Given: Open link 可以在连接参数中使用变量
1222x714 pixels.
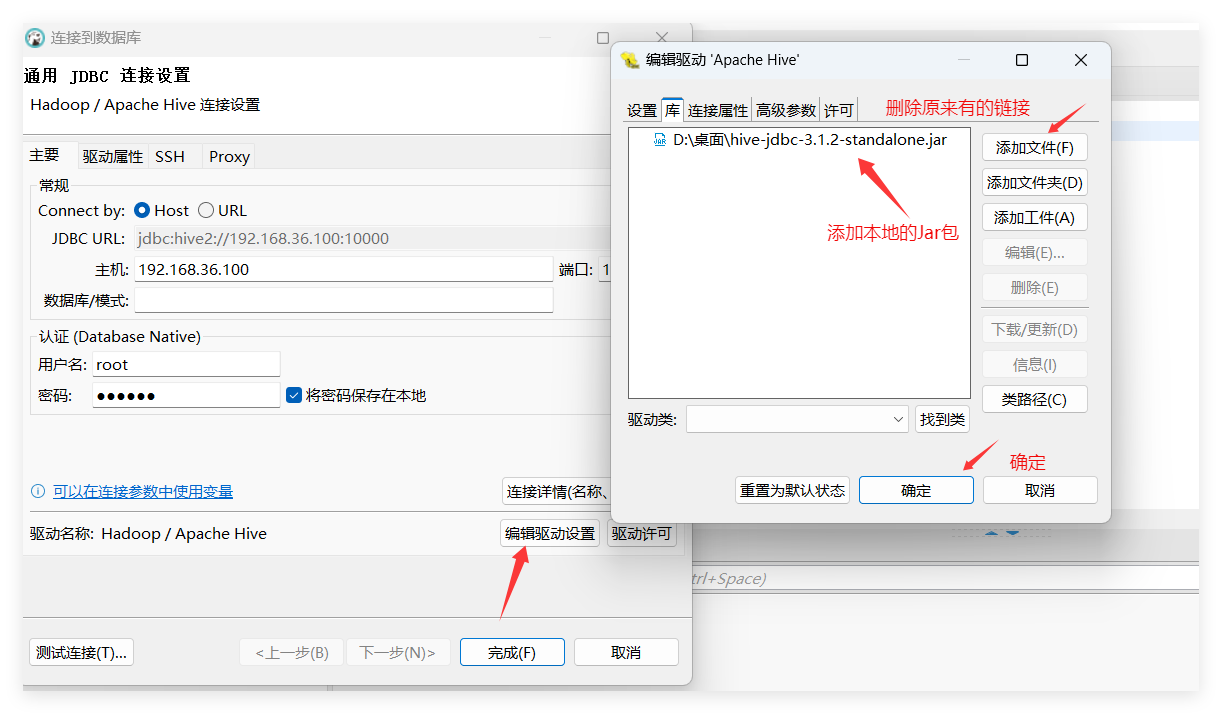Looking at the screenshot, I should pos(143,491).
